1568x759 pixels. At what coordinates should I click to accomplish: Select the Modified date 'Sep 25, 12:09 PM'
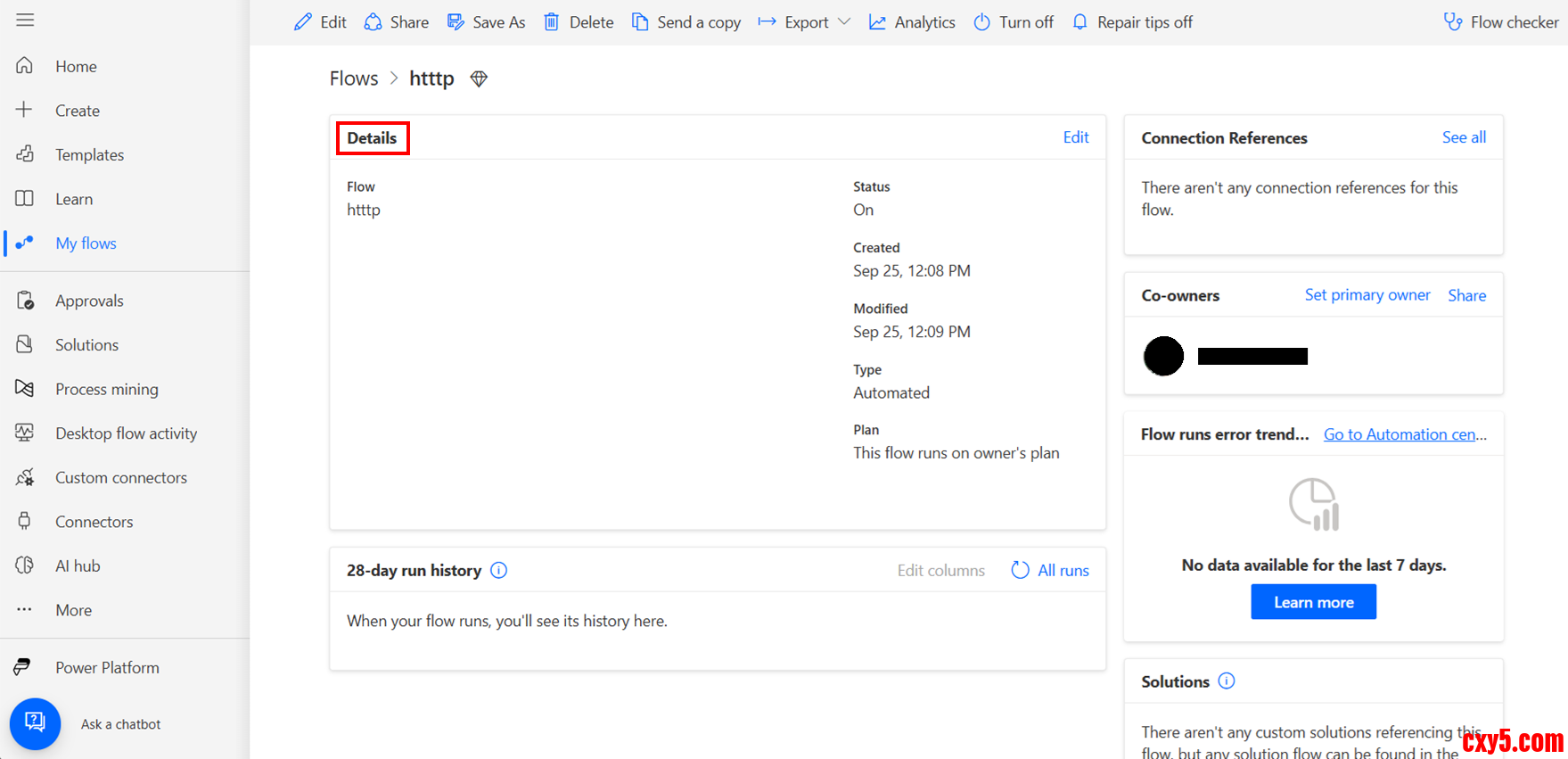912,332
